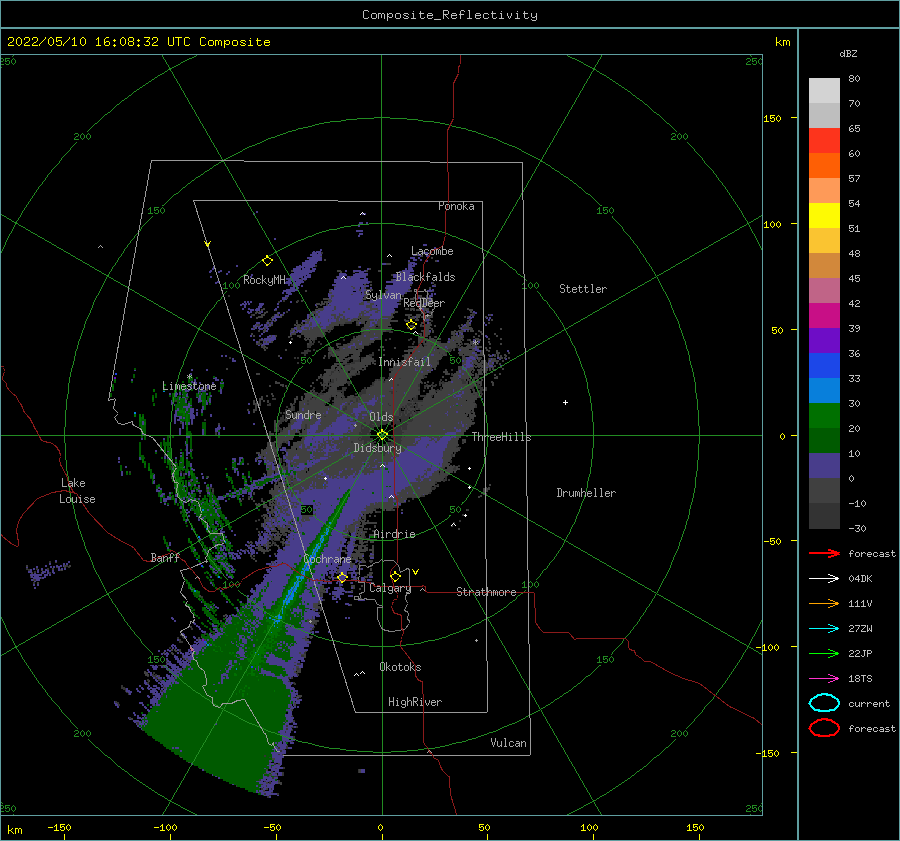Click the cyan current ellipse legend icon
The height and width of the screenshot is (841, 900).
pos(824,703)
